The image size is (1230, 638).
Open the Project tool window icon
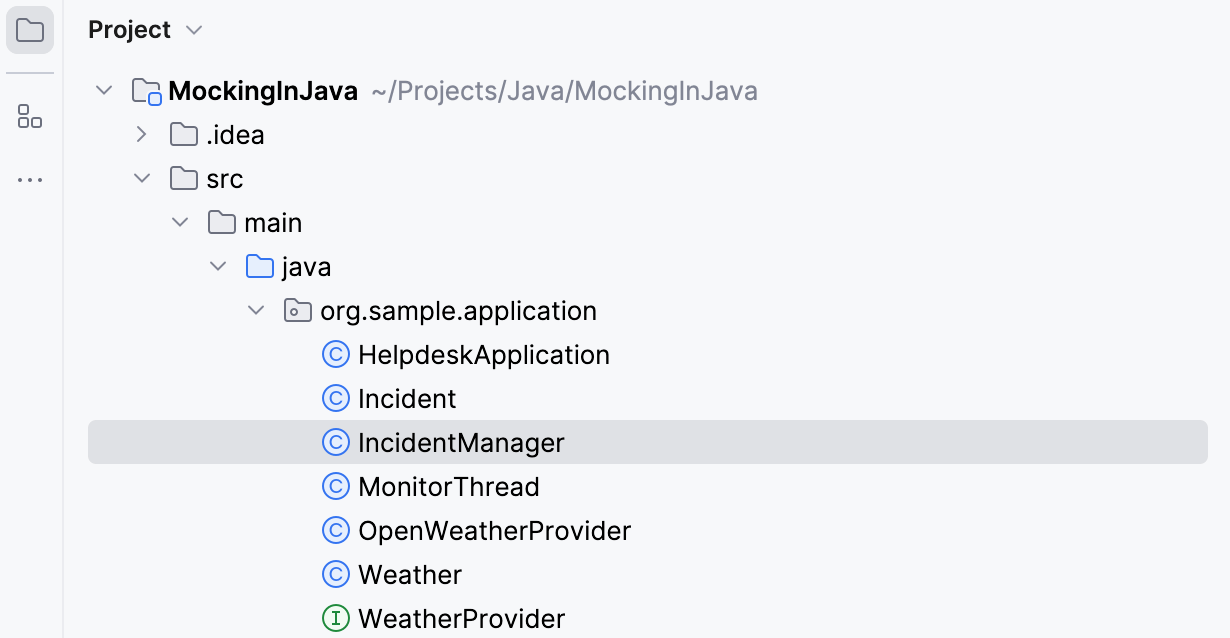click(x=30, y=30)
